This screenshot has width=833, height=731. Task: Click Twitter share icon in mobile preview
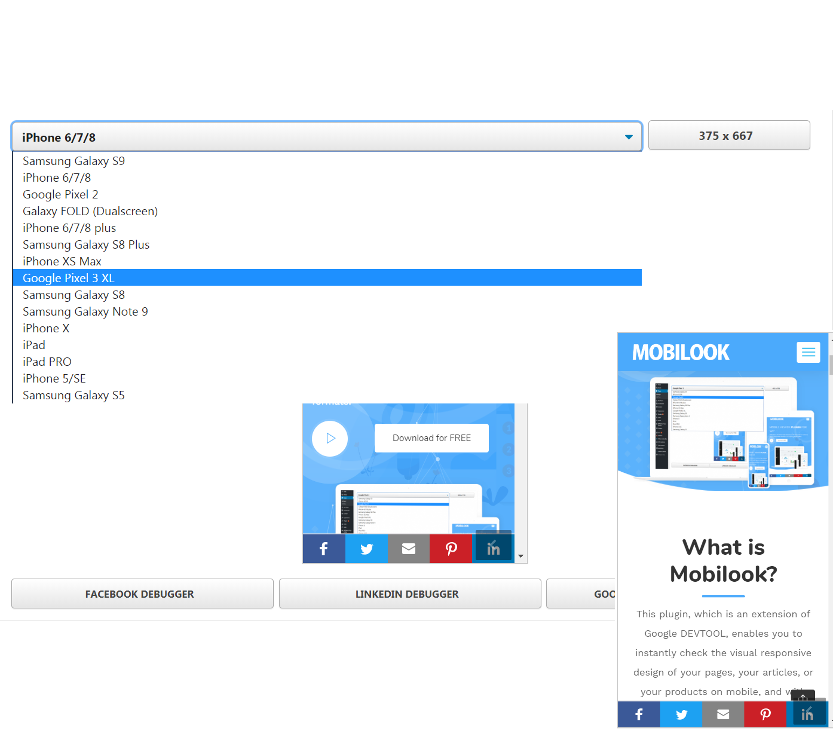point(681,714)
